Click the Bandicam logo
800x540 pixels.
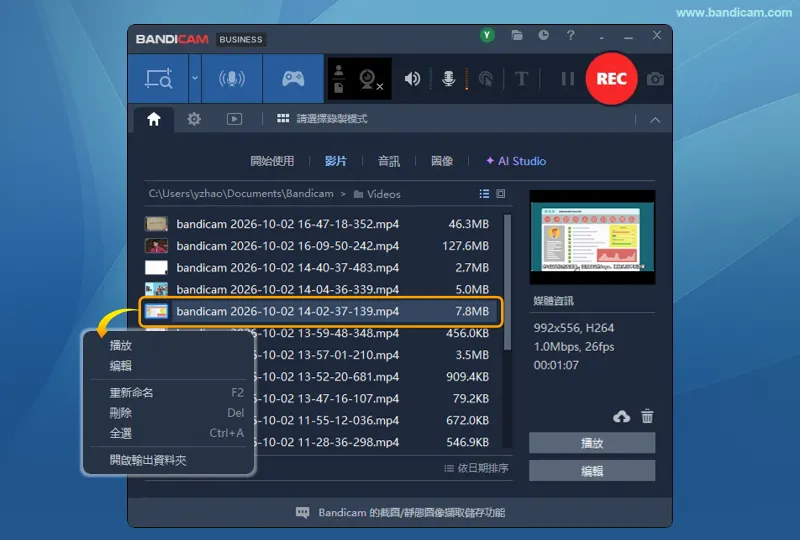172,39
